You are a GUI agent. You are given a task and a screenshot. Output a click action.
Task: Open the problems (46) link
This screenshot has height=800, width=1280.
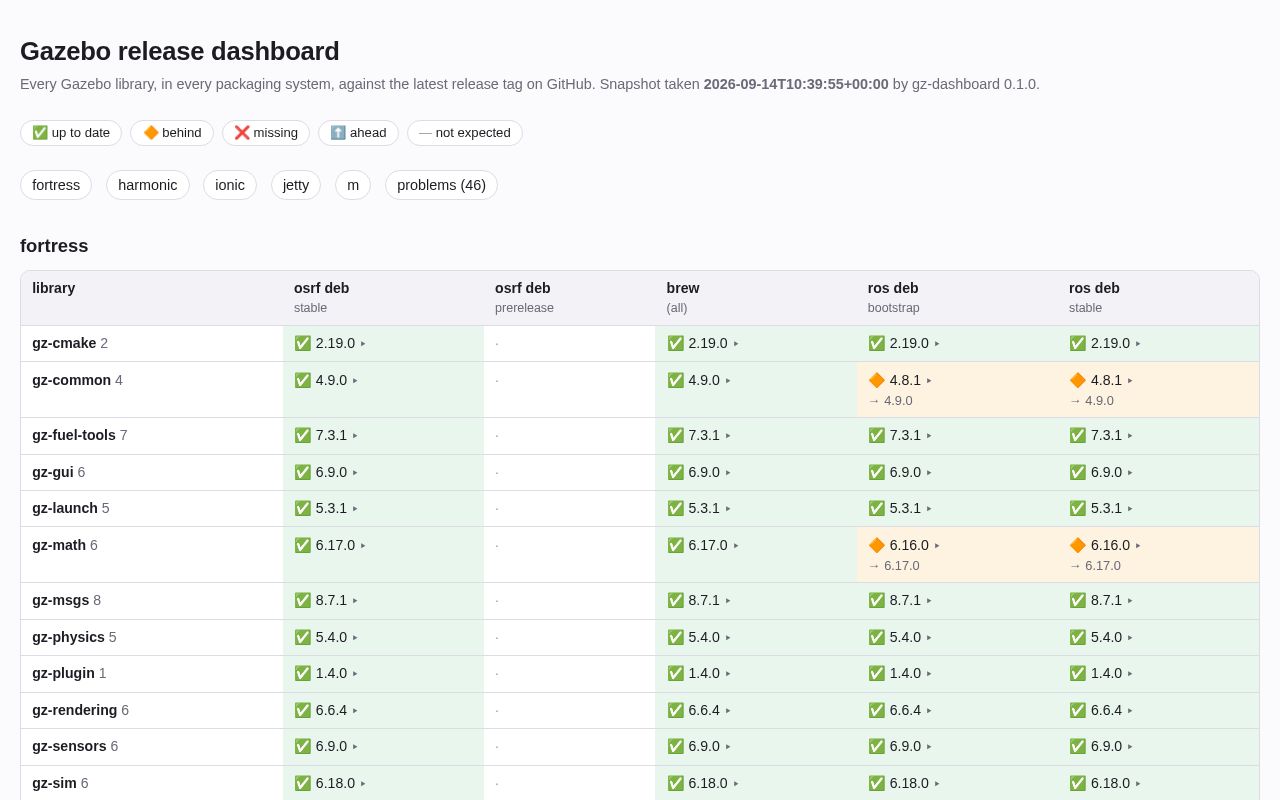[441, 185]
